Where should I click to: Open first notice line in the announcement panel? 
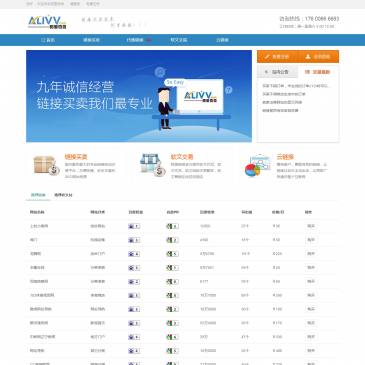[295, 86]
